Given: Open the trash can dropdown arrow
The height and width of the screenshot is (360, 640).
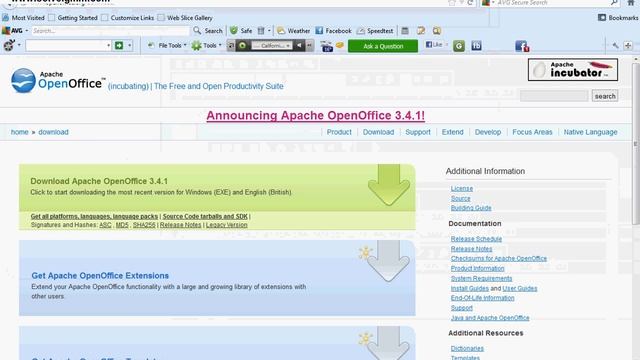Looking at the screenshot, I should tap(269, 31).
